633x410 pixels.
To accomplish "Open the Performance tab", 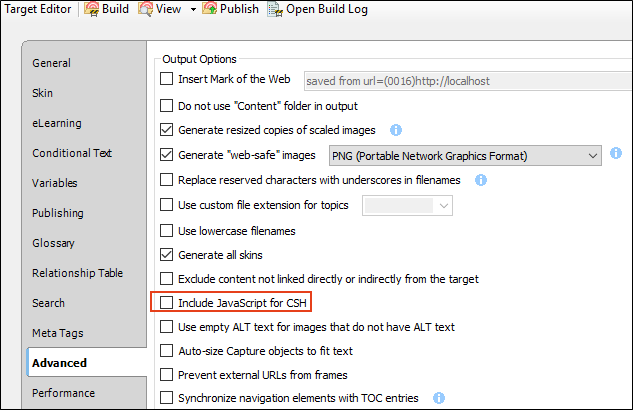I will (63, 393).
